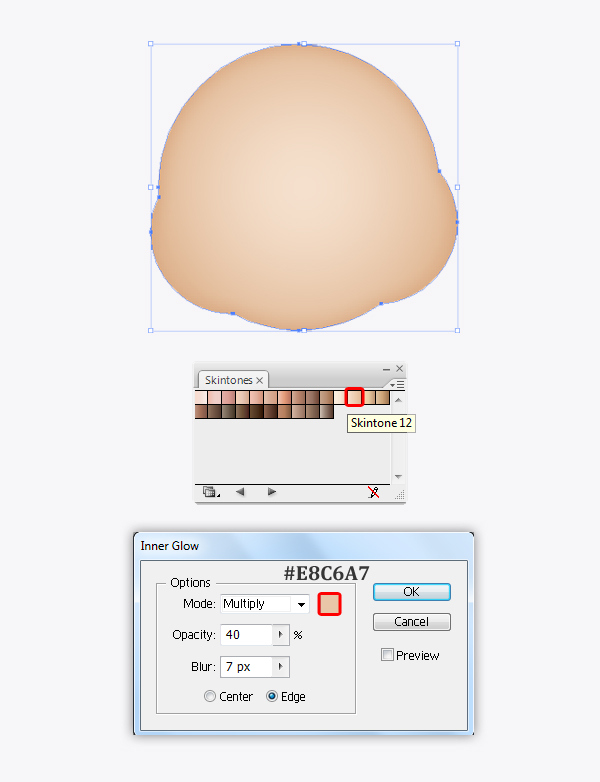This screenshot has width=600, height=782.
Task: Open the Opacity value arrow popup
Action: pyautogui.click(x=281, y=635)
